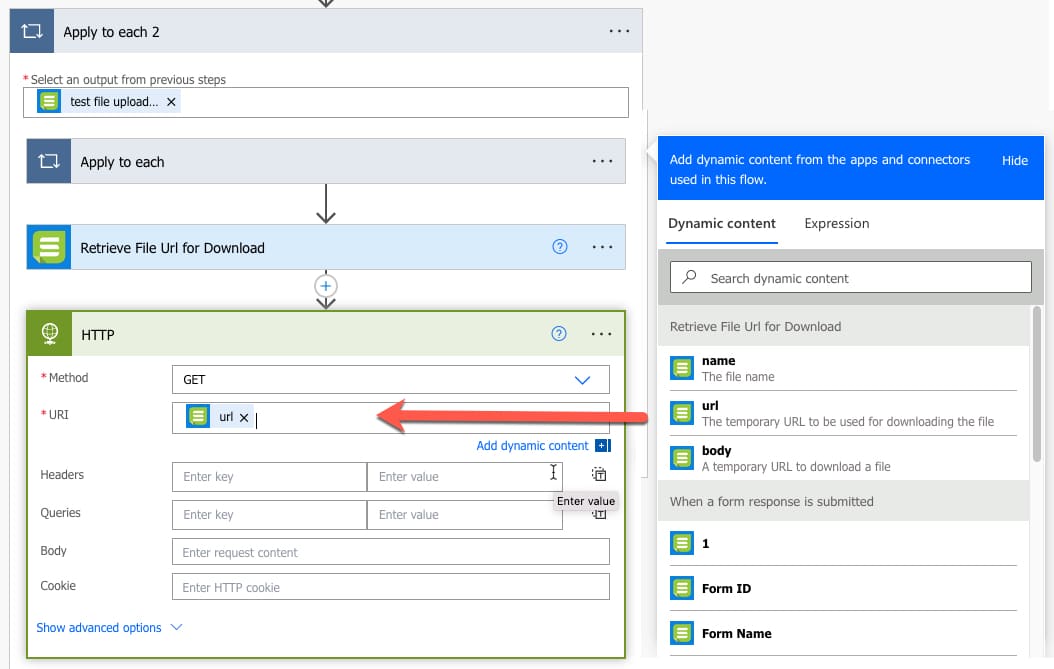Open help for Retrieve File Url action
Image resolution: width=1054 pixels, height=669 pixels.
tap(559, 247)
